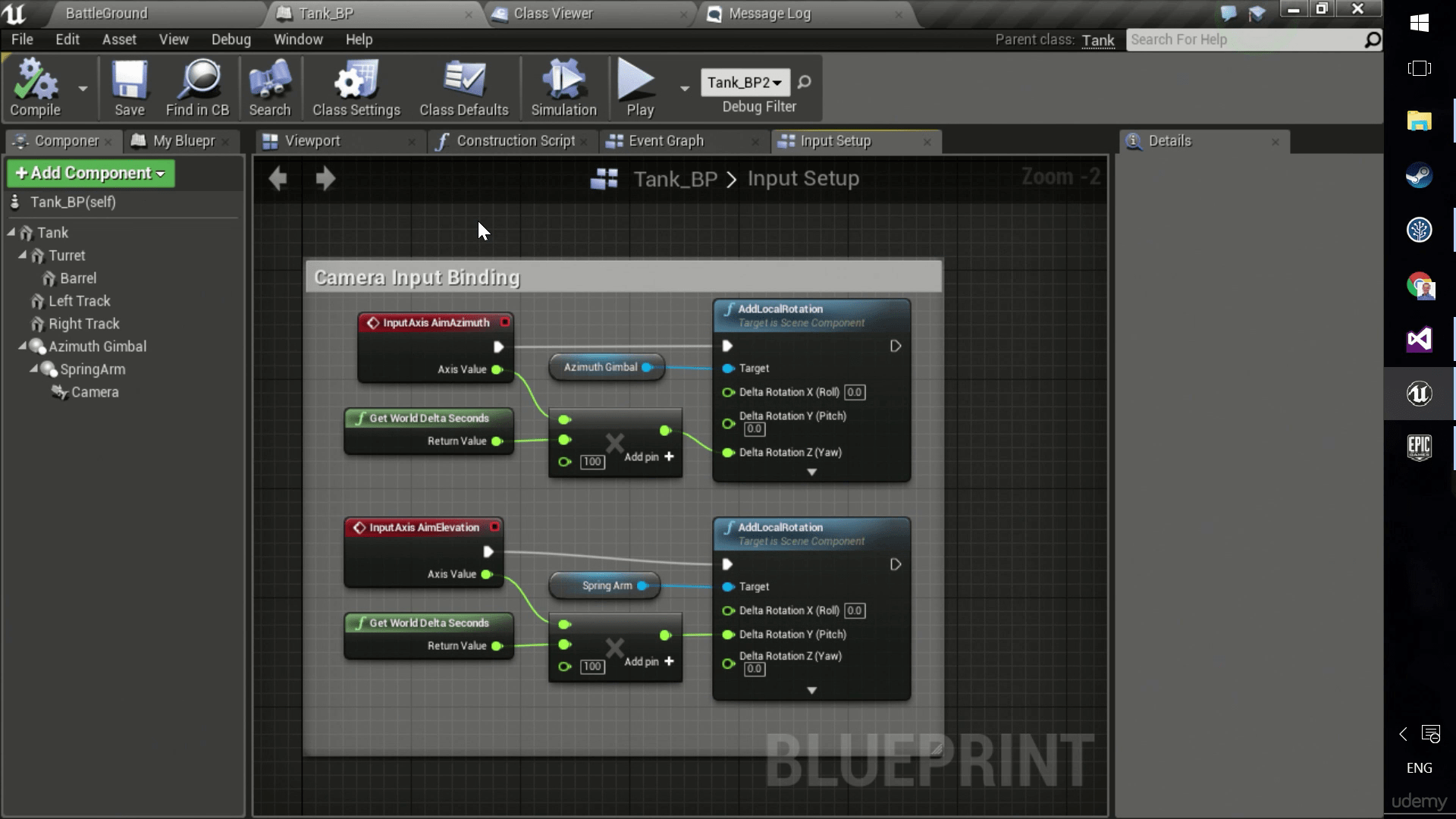
Task: Click the Search For Help field
Action: pos(1244,40)
